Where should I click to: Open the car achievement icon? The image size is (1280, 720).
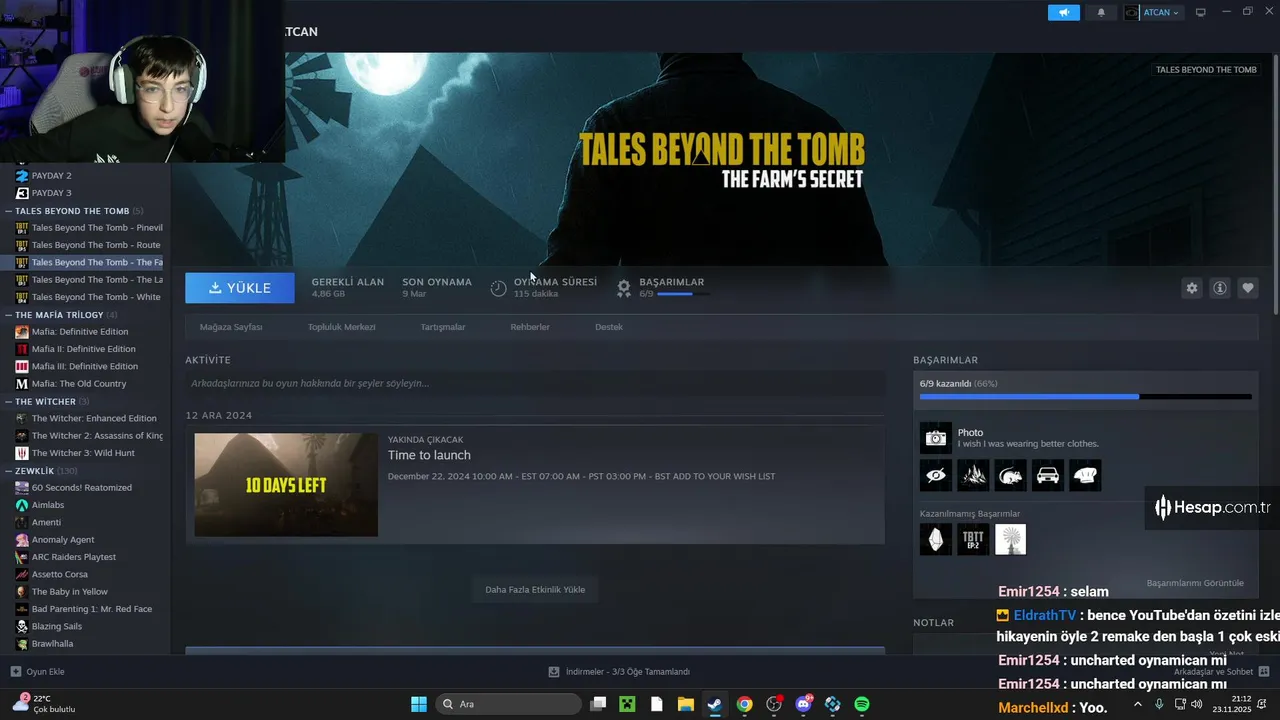coord(1048,475)
